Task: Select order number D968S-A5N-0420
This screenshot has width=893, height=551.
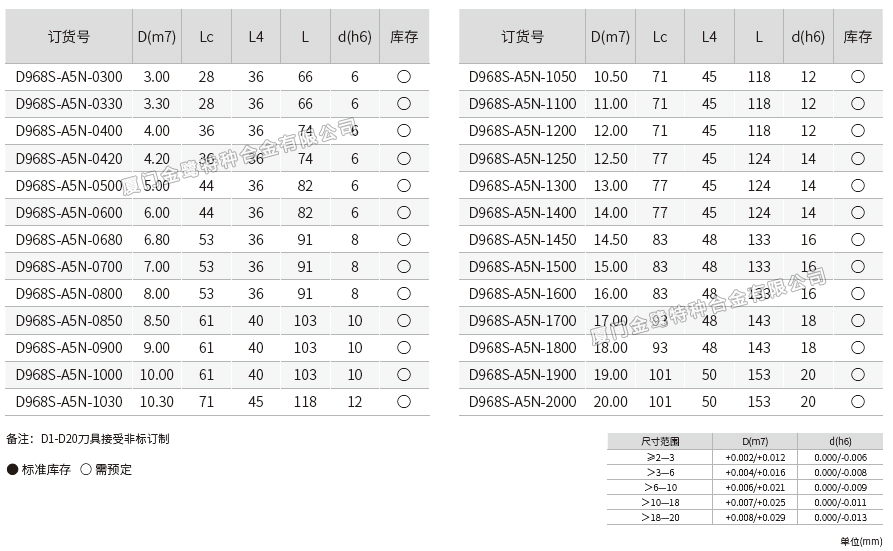Action: [x=69, y=158]
